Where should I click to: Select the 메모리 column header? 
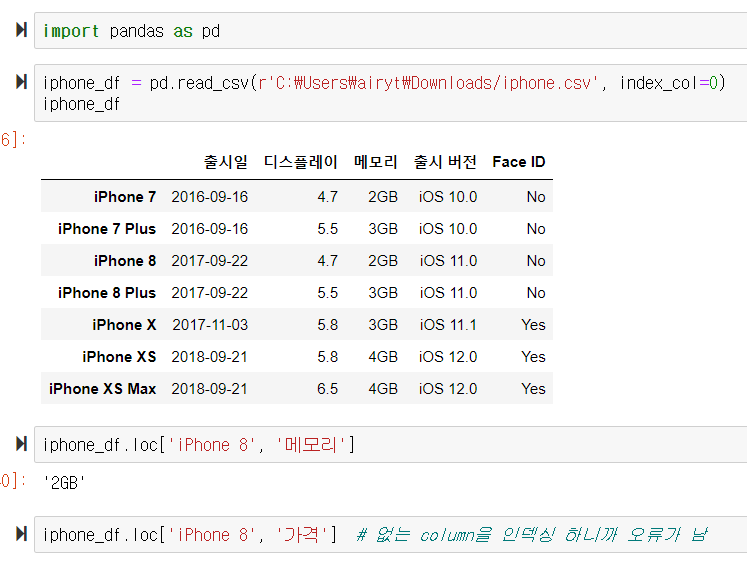[375, 162]
